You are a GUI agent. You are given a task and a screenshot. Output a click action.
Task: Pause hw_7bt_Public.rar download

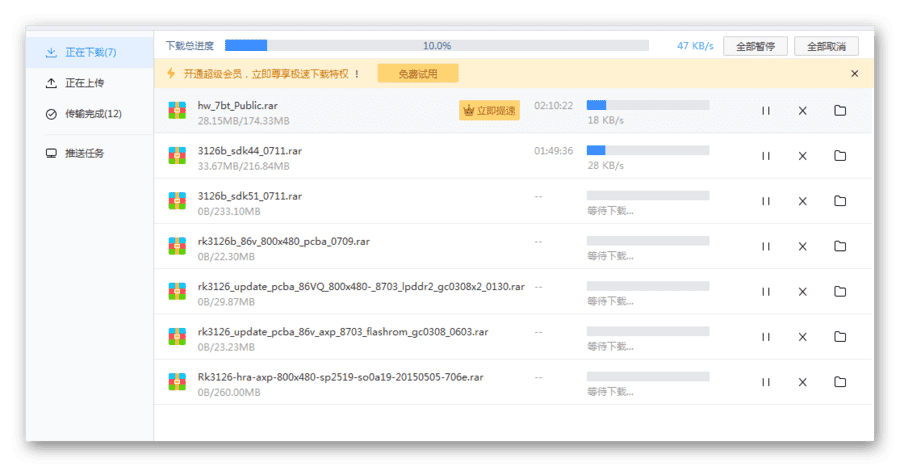(766, 111)
